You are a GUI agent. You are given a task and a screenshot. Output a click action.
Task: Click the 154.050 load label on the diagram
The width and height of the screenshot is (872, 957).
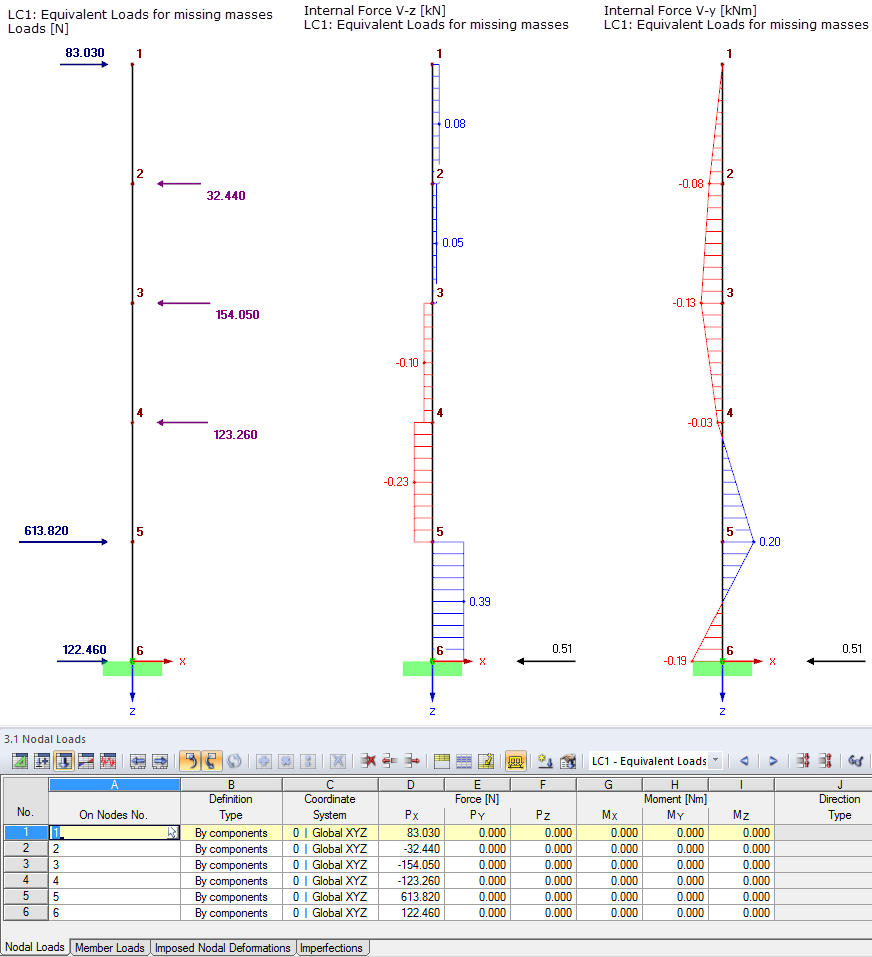tap(237, 315)
